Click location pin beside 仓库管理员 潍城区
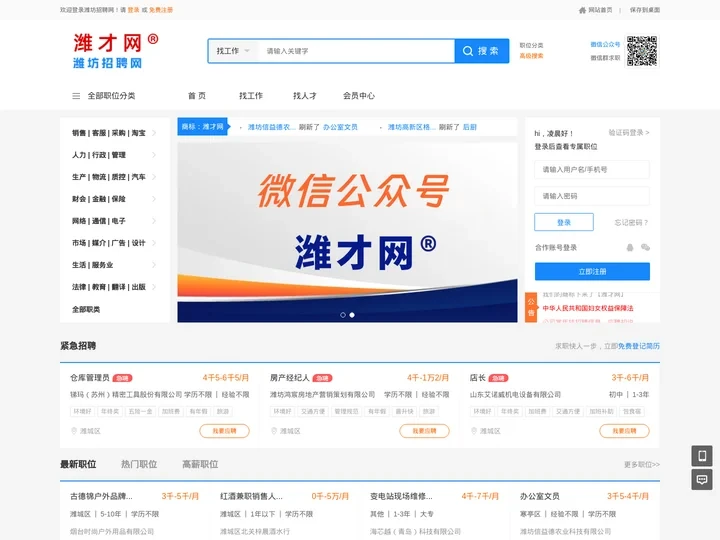Viewport: 720px width, 540px height. (x=74, y=431)
